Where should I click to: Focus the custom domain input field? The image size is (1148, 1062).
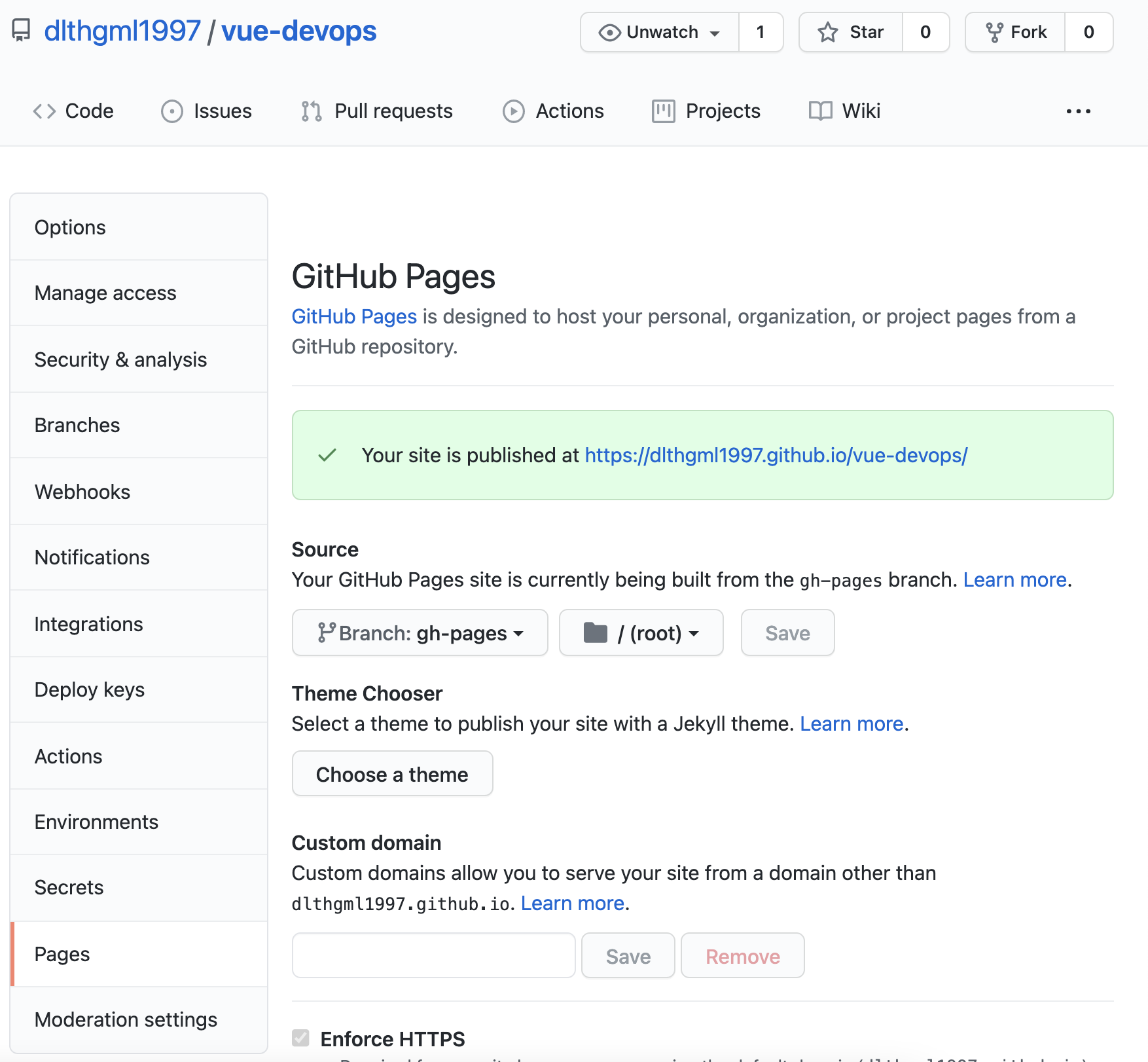pos(434,956)
